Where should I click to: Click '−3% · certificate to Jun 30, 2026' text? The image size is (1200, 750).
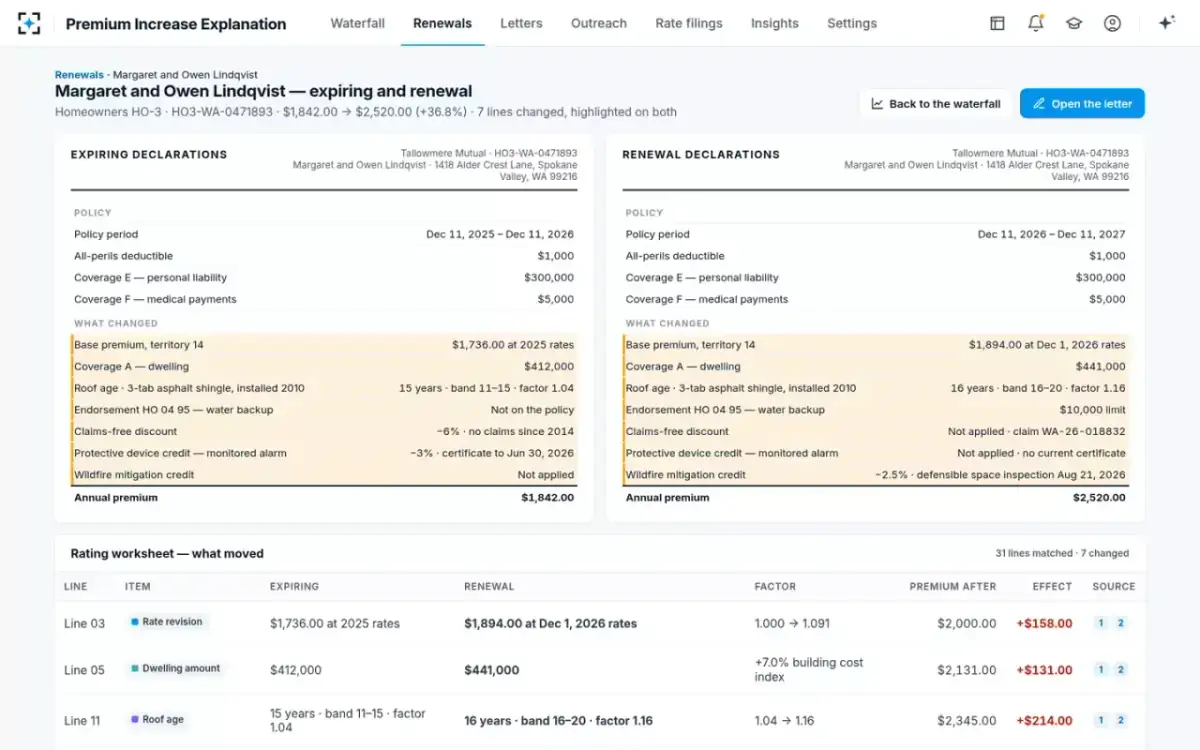click(x=492, y=454)
